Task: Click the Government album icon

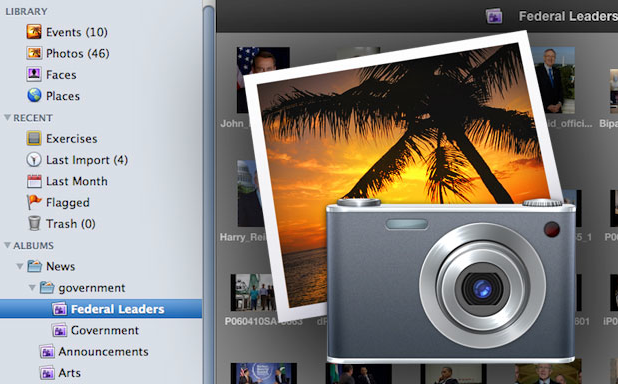Action: 59,330
